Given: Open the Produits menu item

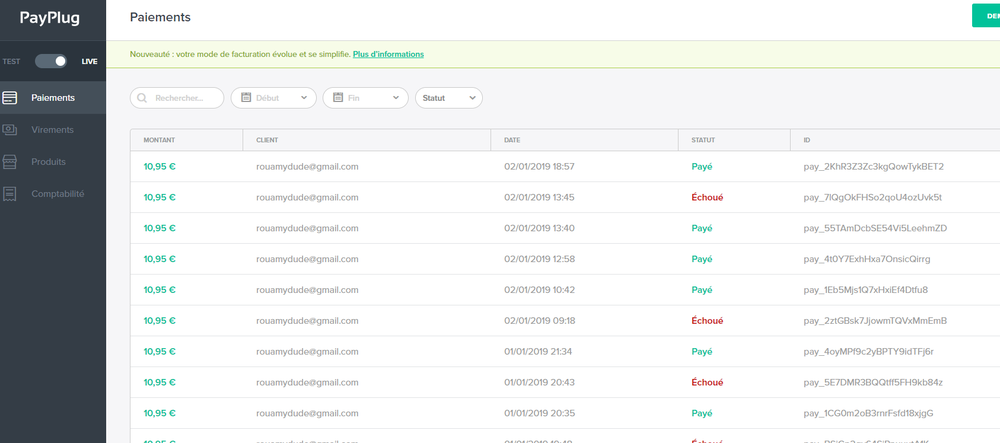Looking at the screenshot, I should [x=53, y=161].
